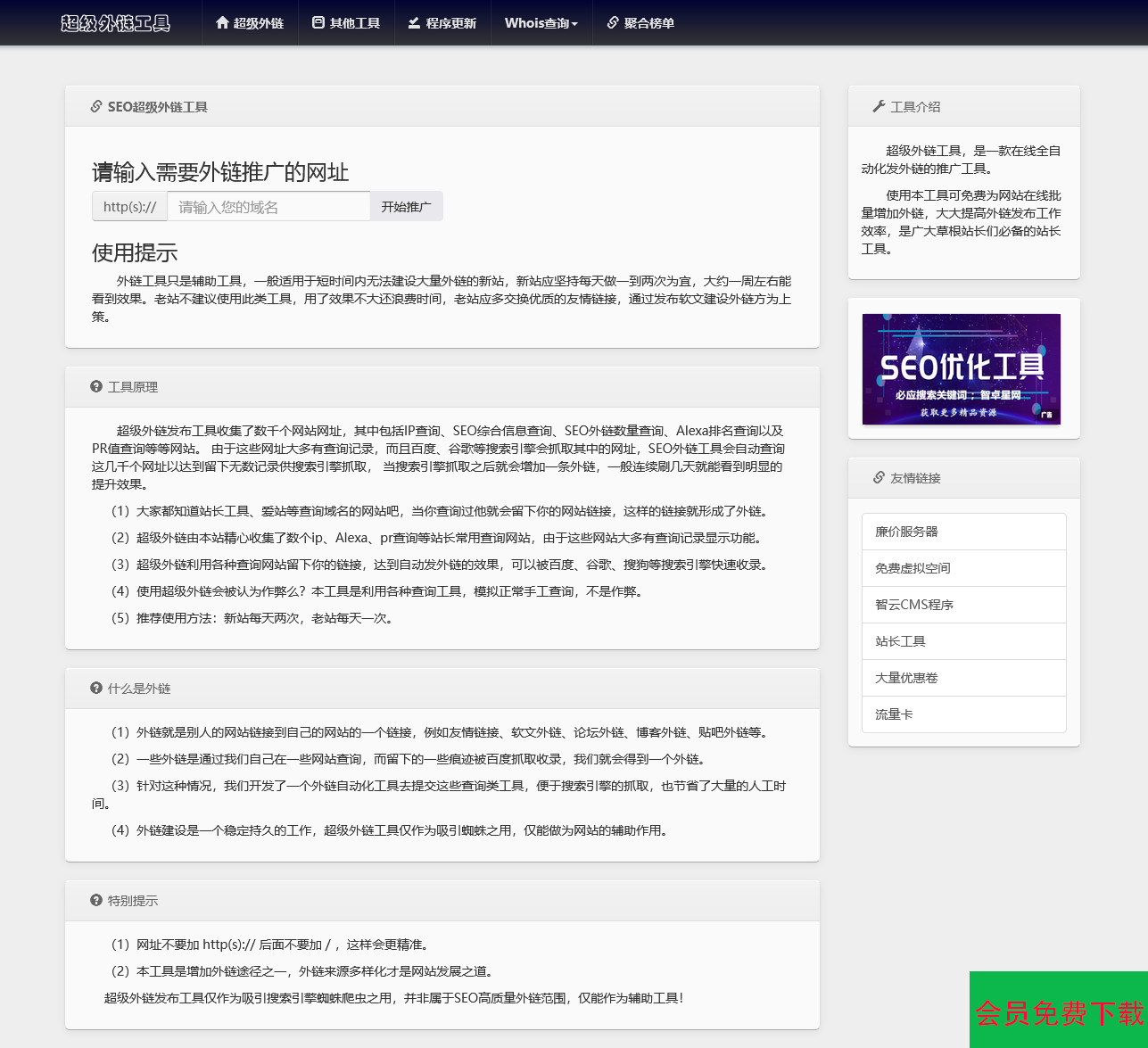Select the 超级外链 navigation menu item
Viewport: 1148px width, 1048px height.
249,23
